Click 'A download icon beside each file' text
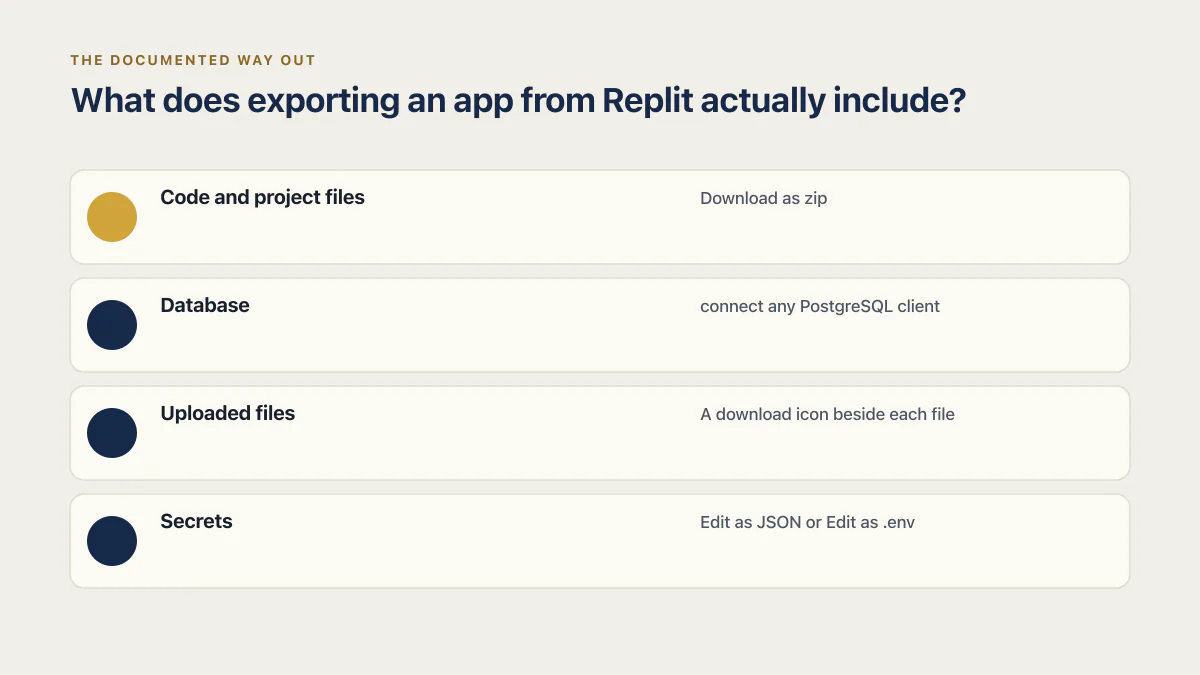This screenshot has height=675, width=1200. pos(827,414)
